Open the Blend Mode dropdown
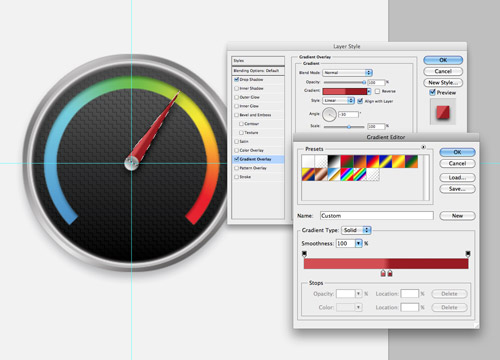The width and height of the screenshot is (500, 360). [x=347, y=73]
